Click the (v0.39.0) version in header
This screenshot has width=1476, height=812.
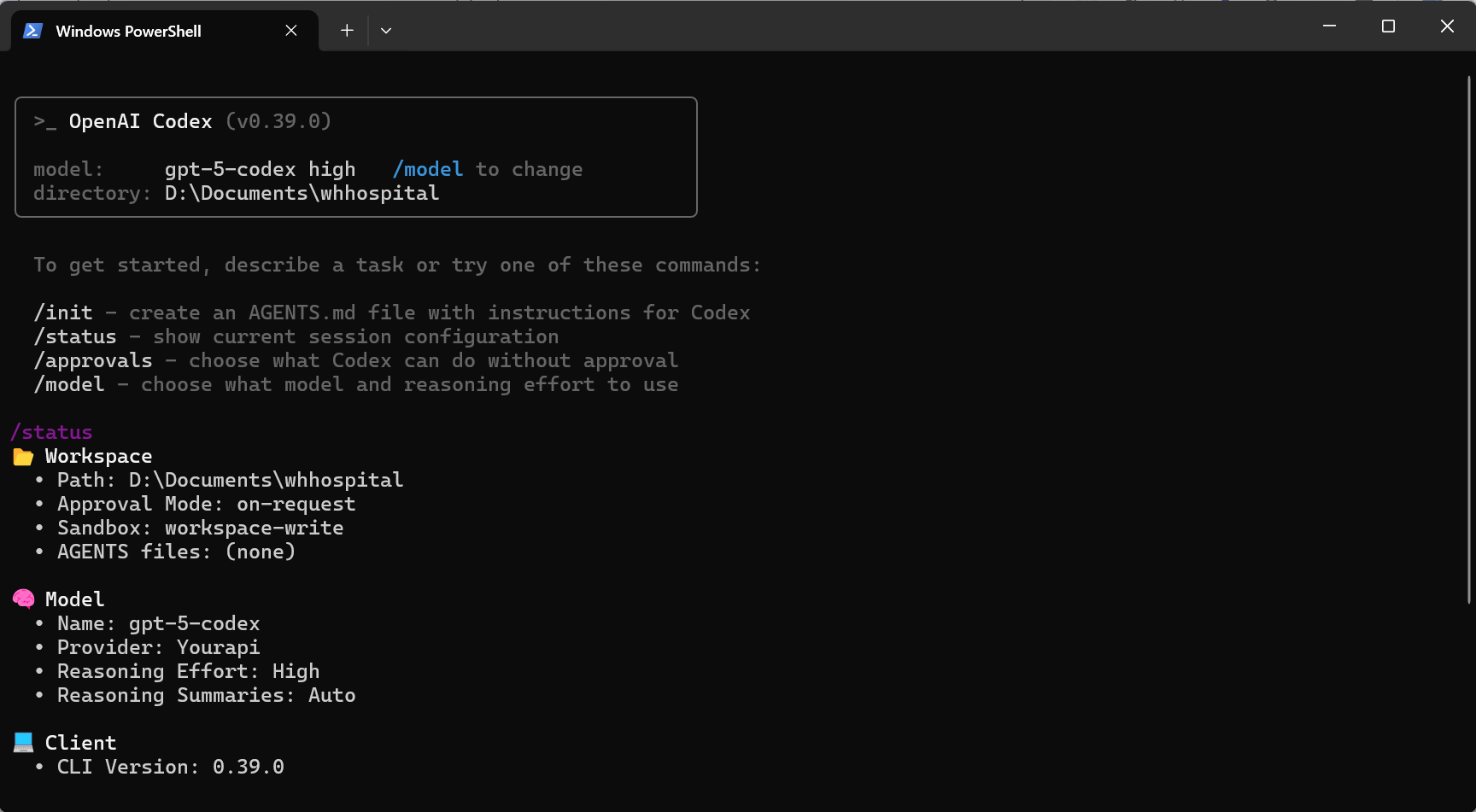tap(278, 121)
